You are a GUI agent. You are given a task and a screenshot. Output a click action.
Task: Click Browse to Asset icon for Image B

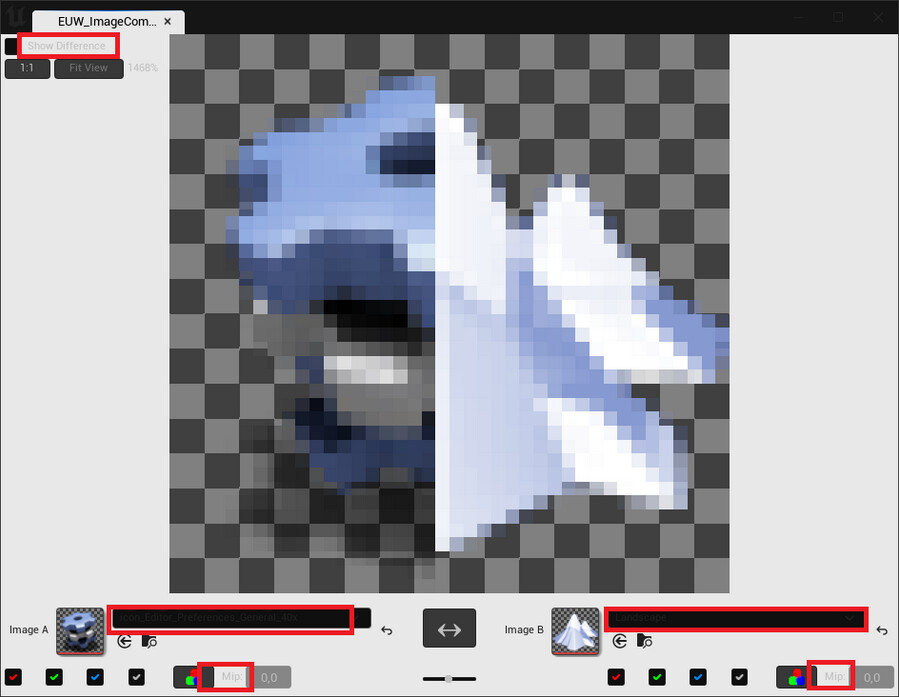pyautogui.click(x=646, y=642)
